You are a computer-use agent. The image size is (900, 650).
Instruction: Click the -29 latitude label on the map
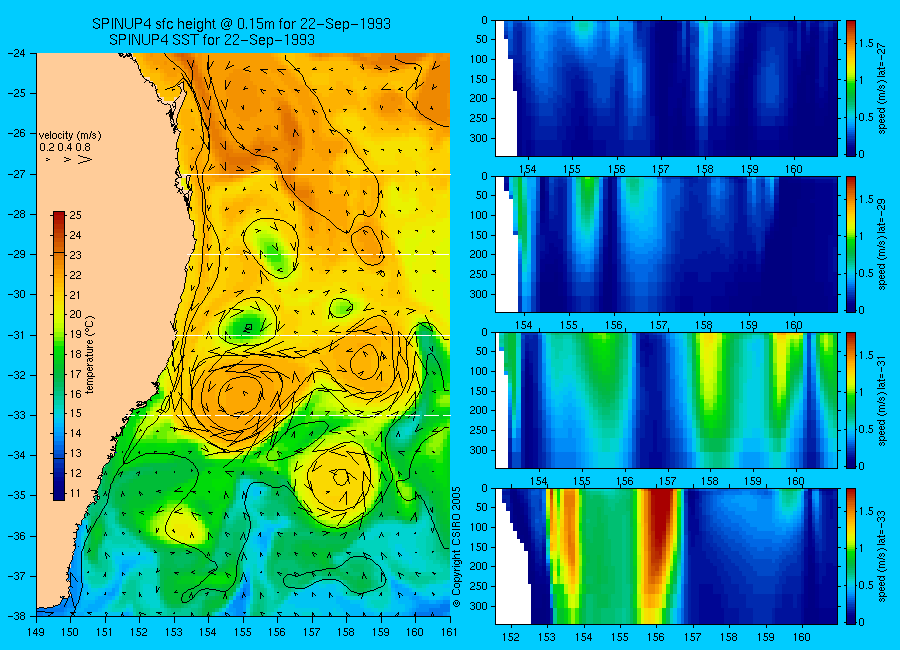pyautogui.click(x=15, y=254)
